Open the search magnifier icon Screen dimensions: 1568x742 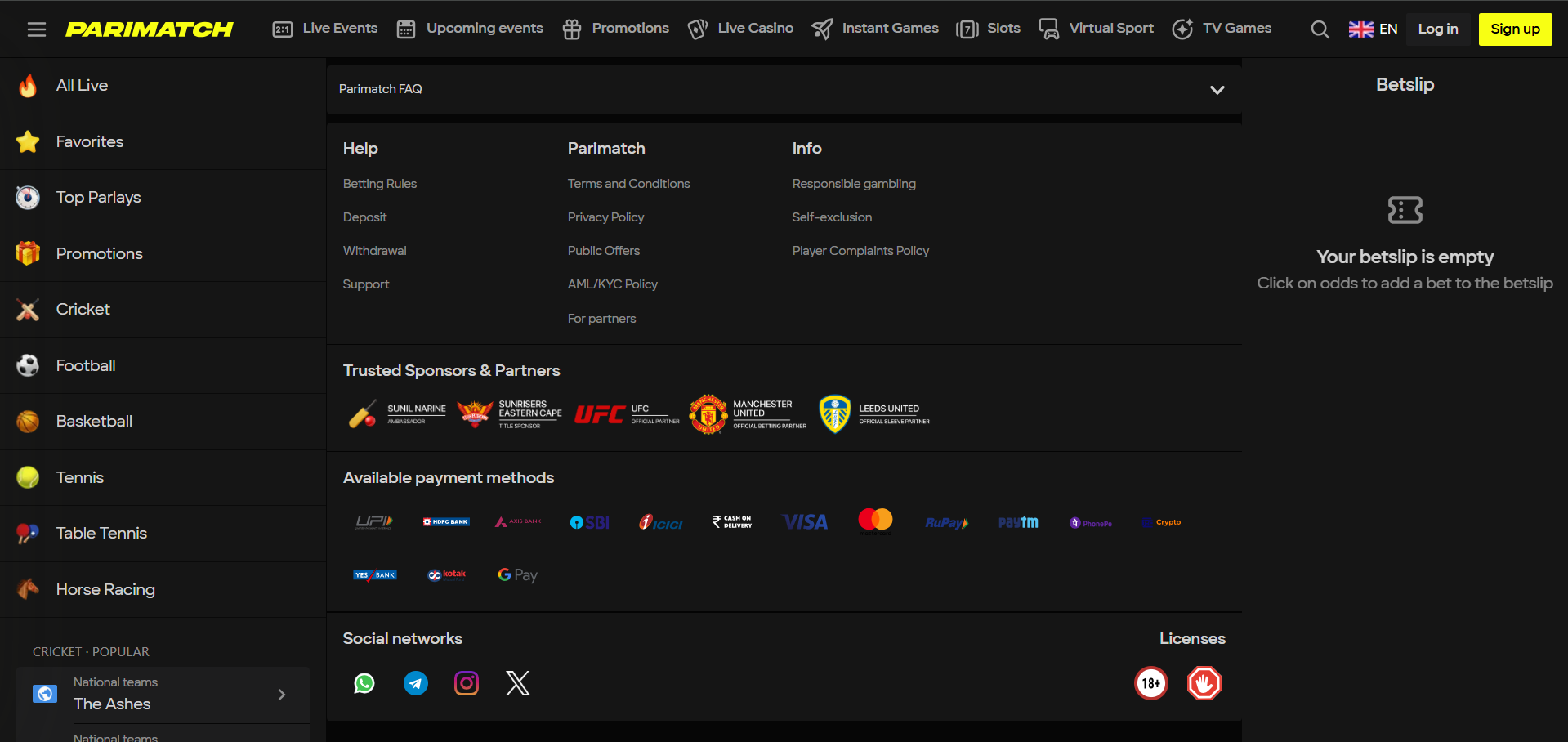[x=1320, y=29]
